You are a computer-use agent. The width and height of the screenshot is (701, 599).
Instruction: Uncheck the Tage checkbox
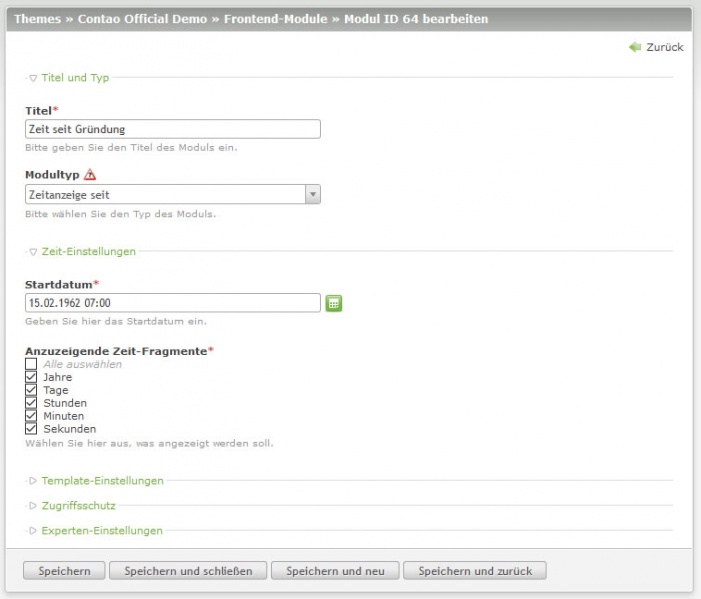pos(31,390)
